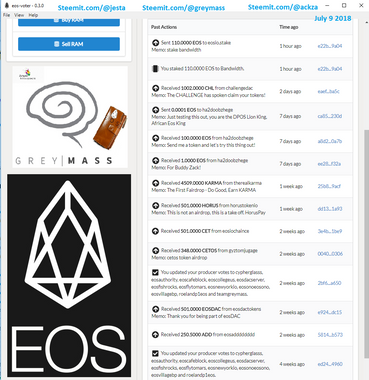Click the arrow icon on Sent 110.0000 EOS row
The width and height of the screenshot is (369, 380).
pyautogui.click(x=155, y=43)
